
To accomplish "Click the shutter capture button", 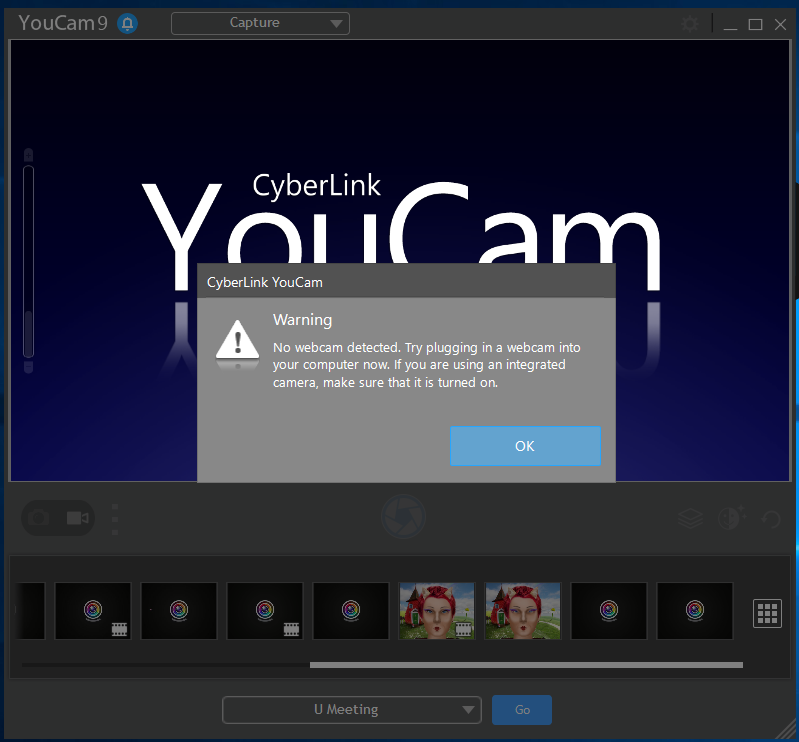I will click(x=403, y=516).
